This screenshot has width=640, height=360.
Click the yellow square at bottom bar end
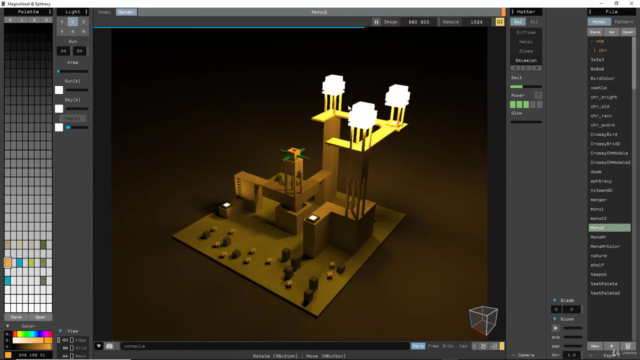point(502,346)
